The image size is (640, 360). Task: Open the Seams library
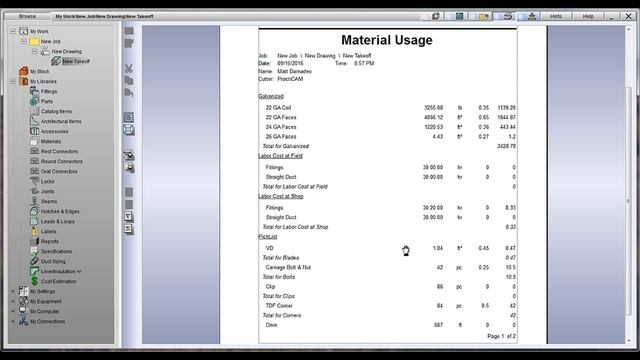[x=49, y=202]
